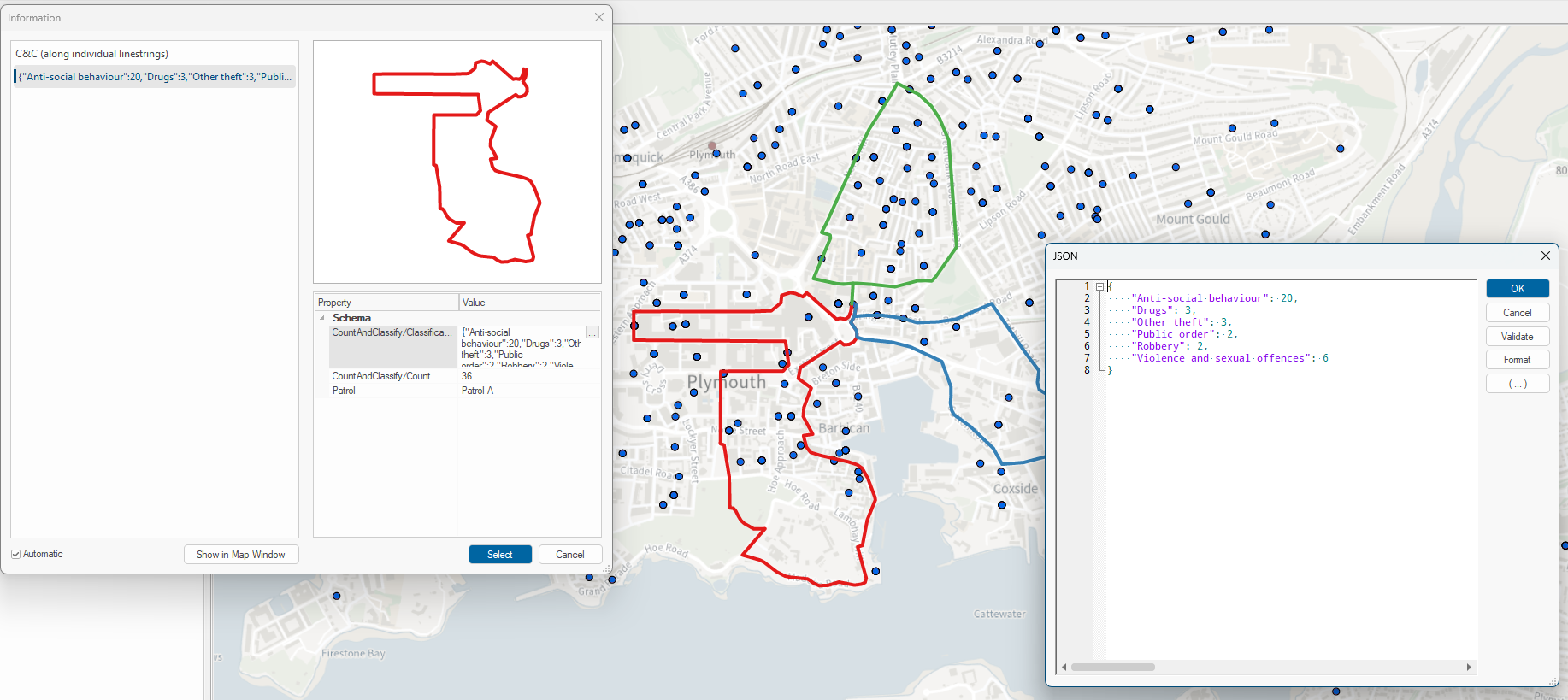The width and height of the screenshot is (1568, 700).
Task: Click the "Public order" line in JSON editor
Action: [x=1184, y=334]
